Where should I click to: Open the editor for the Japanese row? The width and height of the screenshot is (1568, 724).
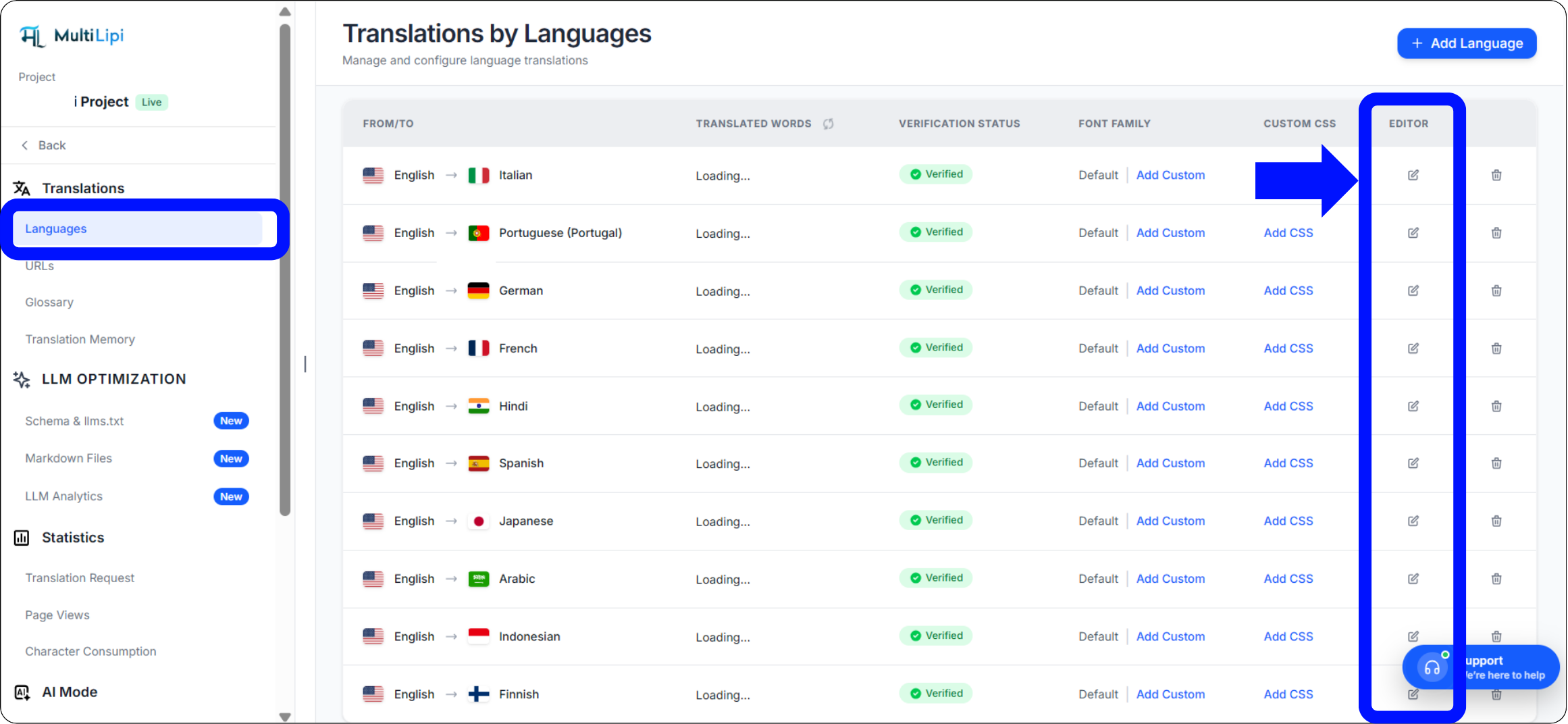pyautogui.click(x=1413, y=521)
